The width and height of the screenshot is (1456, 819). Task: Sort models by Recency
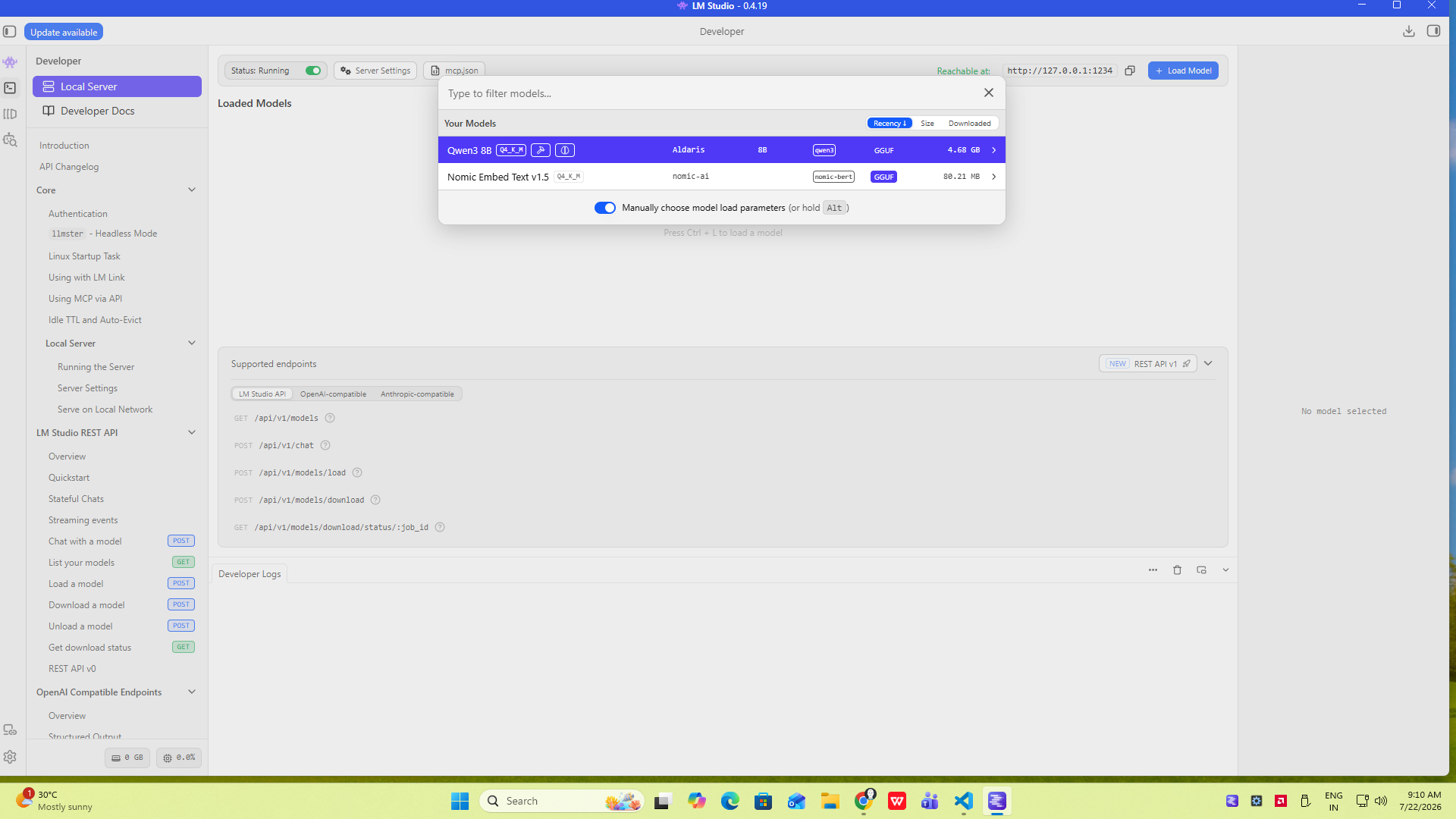click(890, 124)
